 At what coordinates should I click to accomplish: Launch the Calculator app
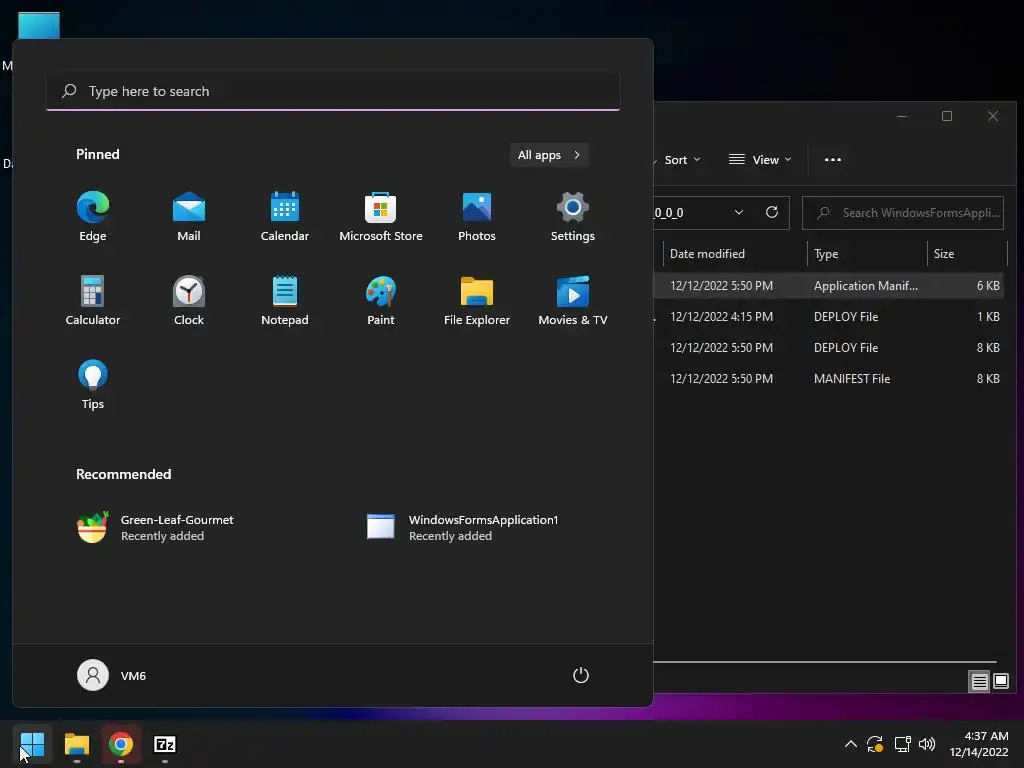click(x=93, y=301)
